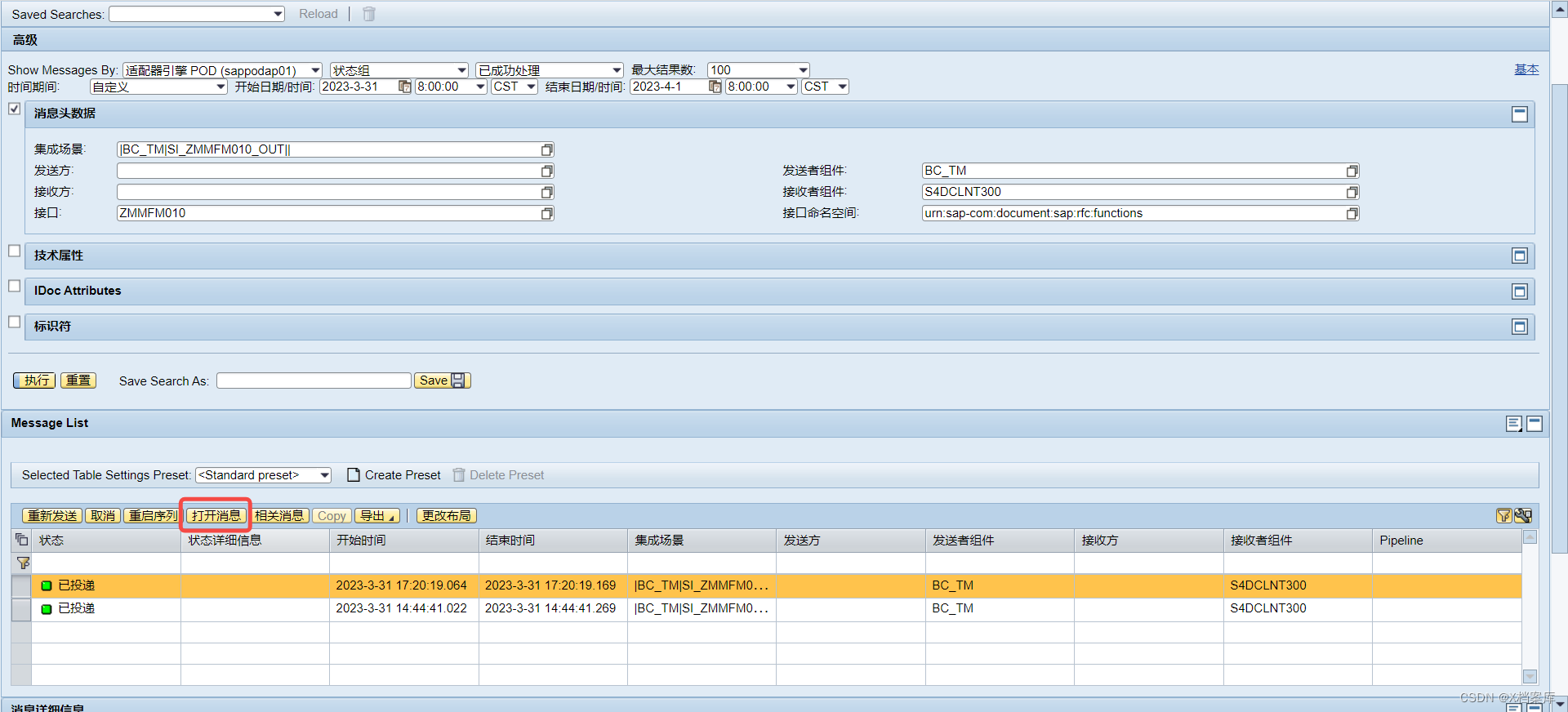
Task: Open end date calendar picker icon
Action: click(x=715, y=87)
